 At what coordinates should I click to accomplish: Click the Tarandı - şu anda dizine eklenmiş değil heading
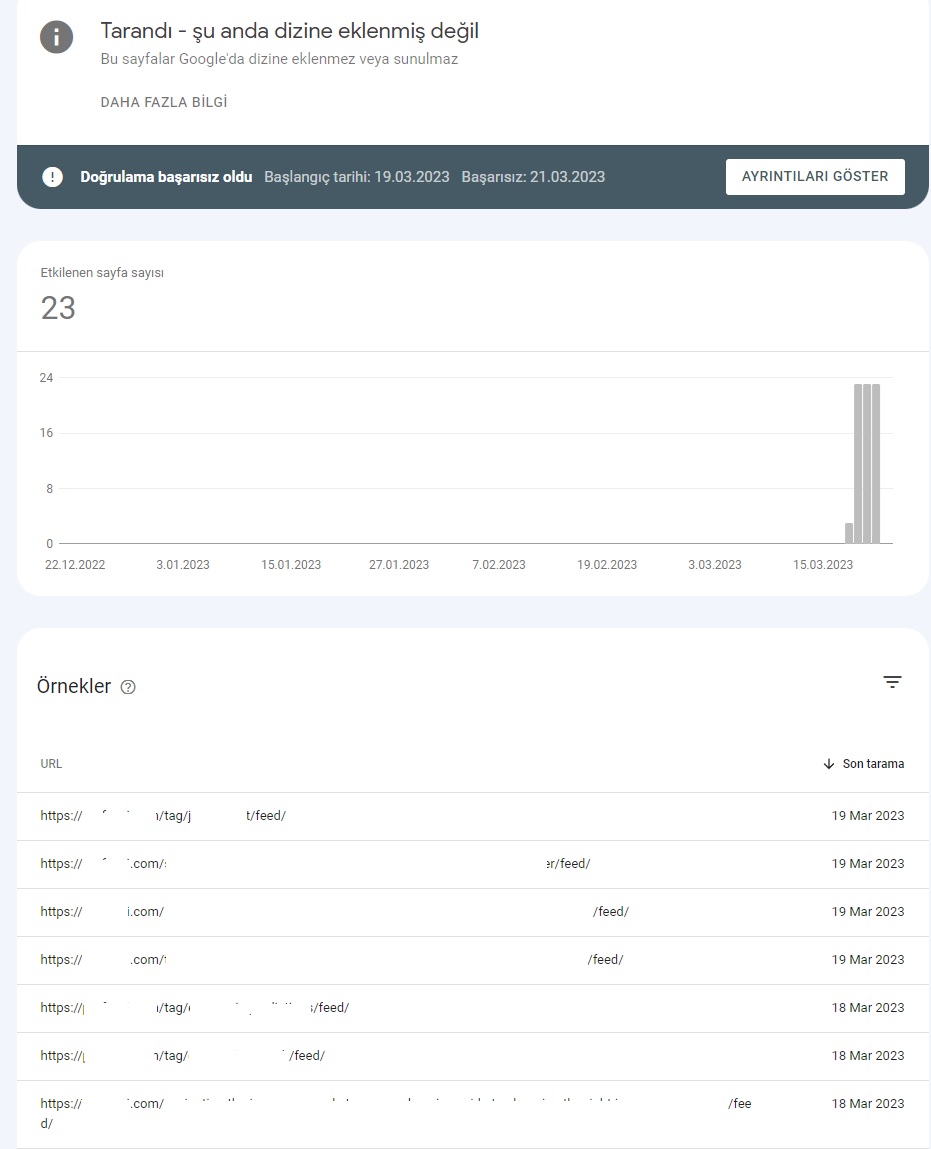289,31
